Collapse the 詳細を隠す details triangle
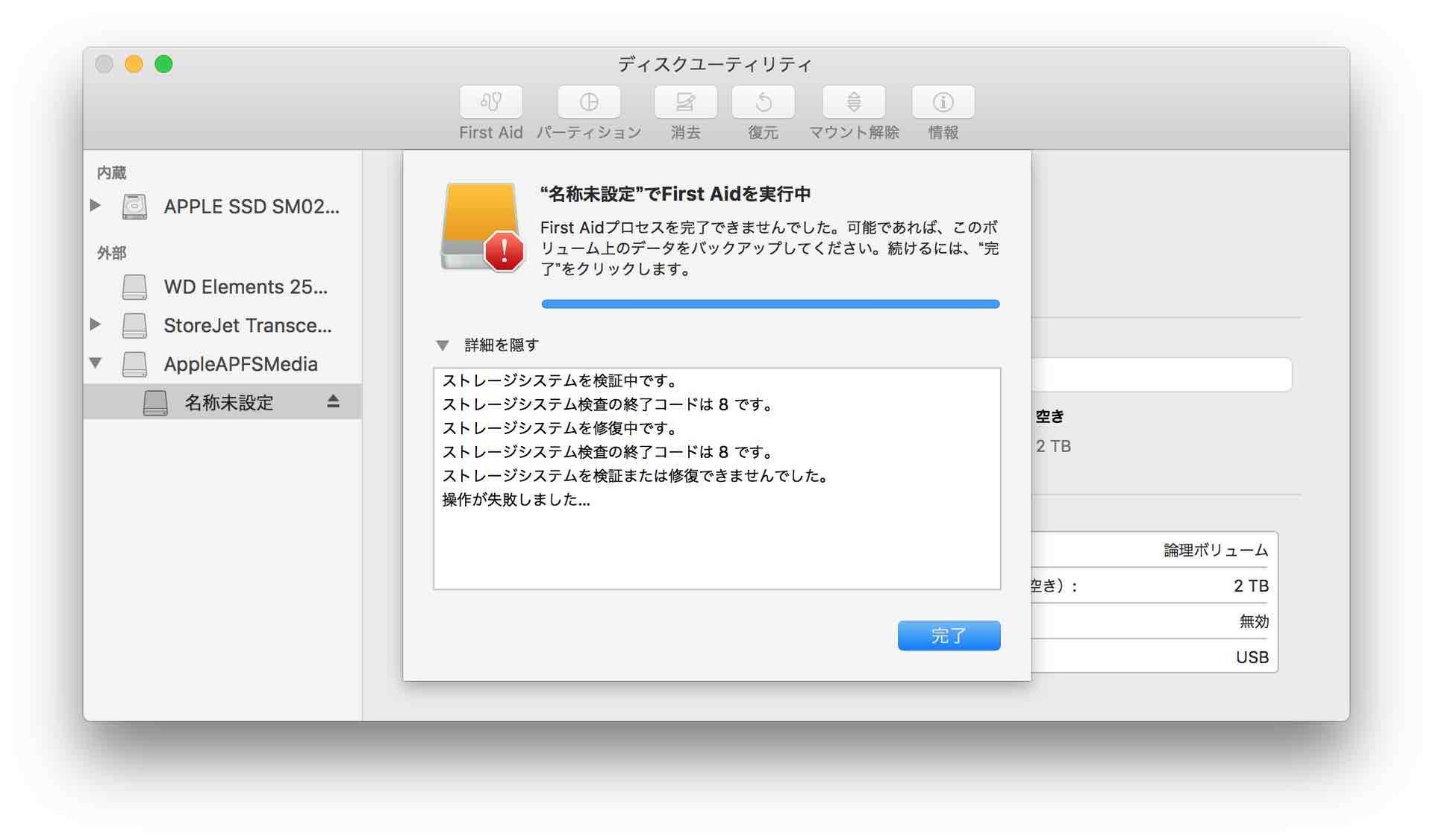 443,345
